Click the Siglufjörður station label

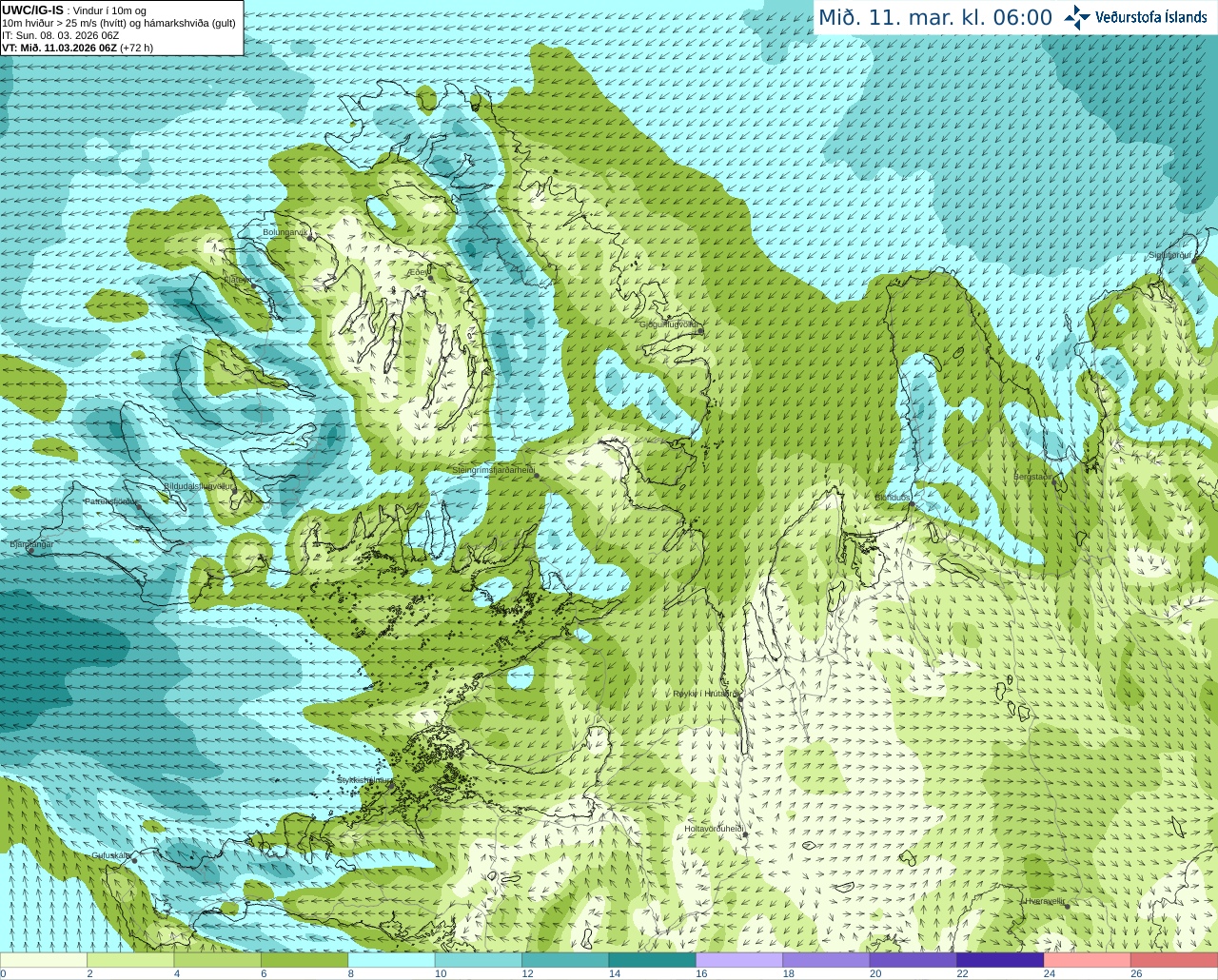click(1169, 255)
